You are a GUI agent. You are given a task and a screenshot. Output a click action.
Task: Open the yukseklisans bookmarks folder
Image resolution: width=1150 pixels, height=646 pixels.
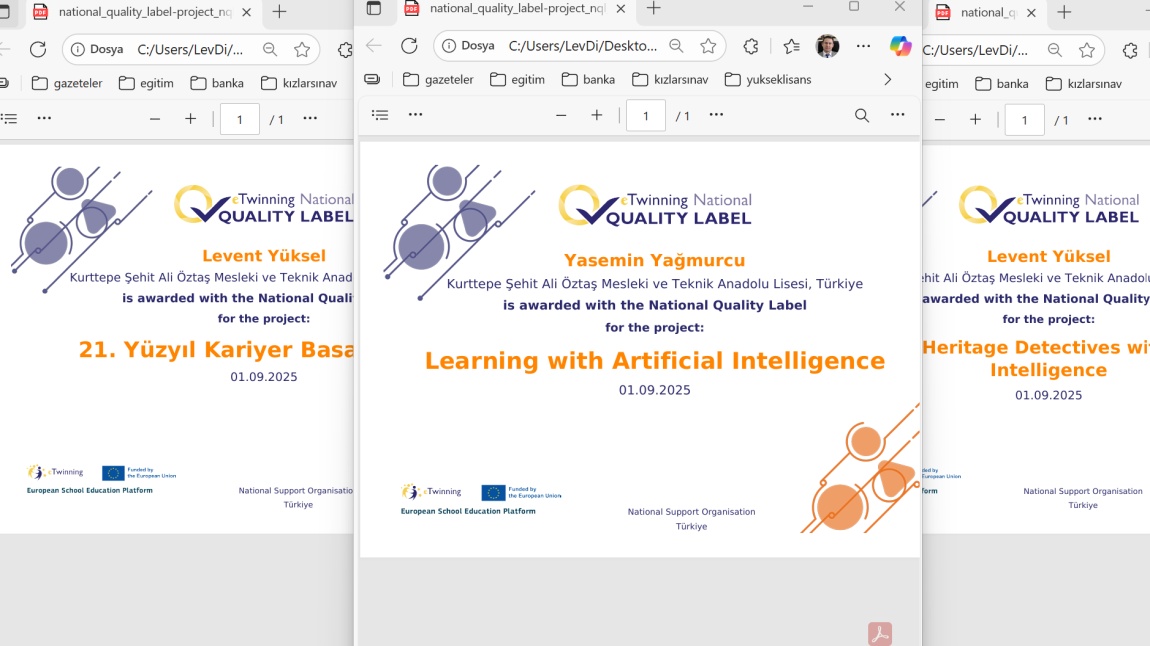[767, 79]
